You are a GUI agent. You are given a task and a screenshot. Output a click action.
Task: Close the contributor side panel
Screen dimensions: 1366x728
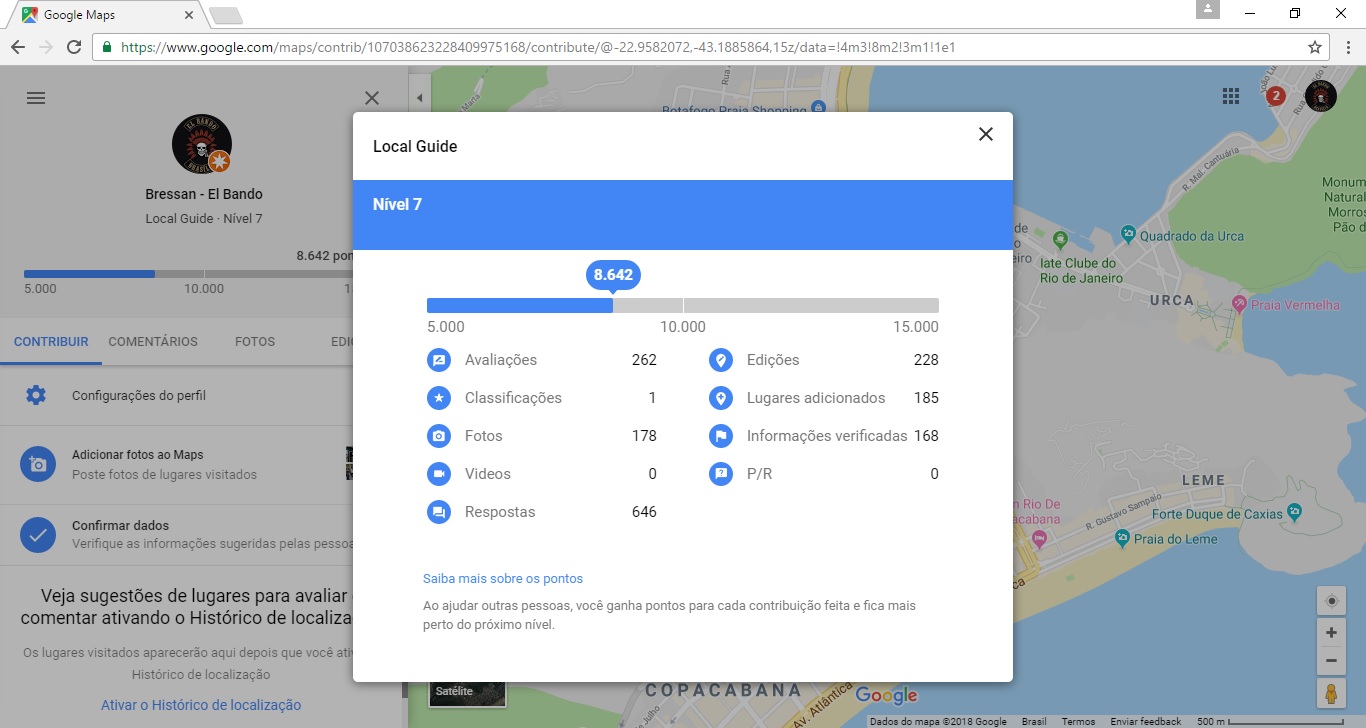(372, 98)
